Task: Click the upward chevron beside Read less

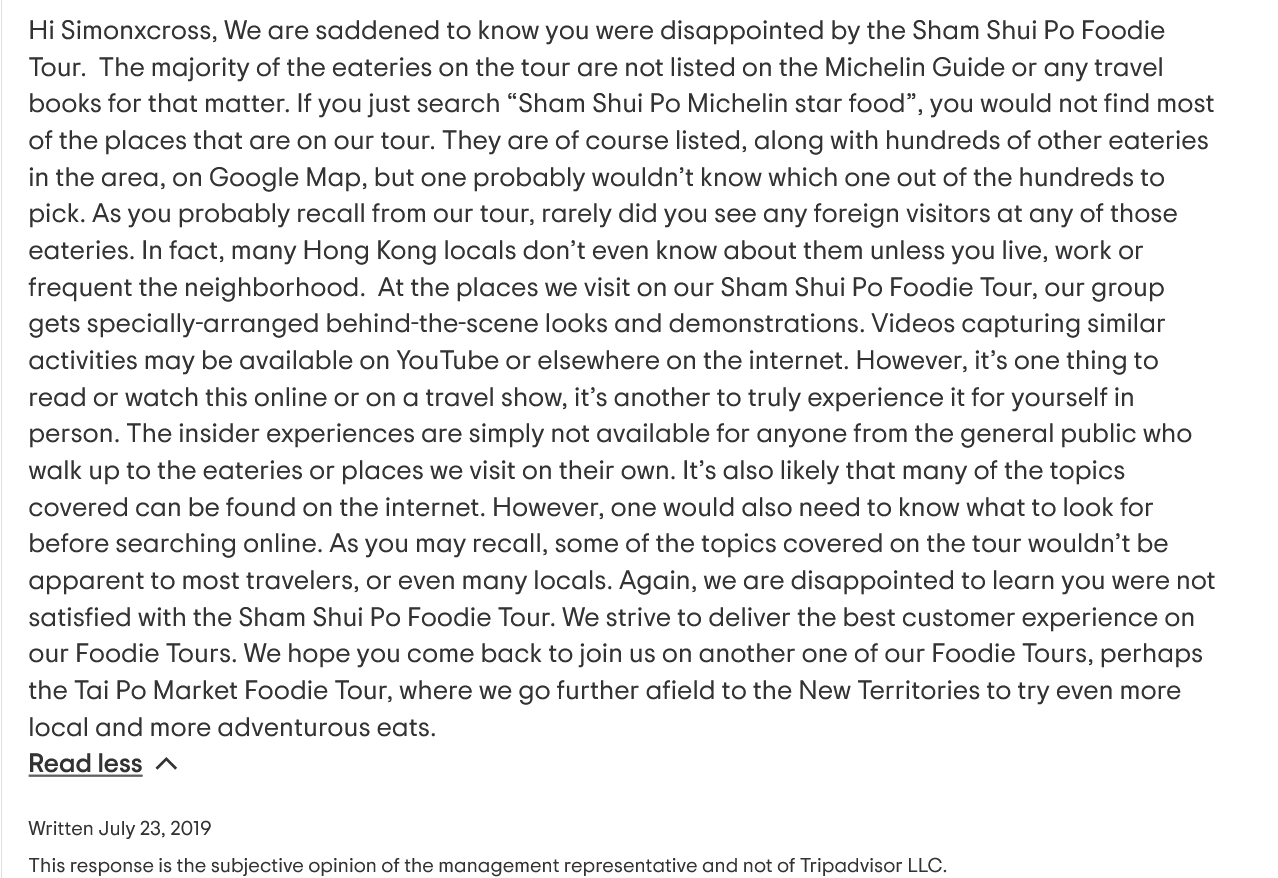Action: 167,764
